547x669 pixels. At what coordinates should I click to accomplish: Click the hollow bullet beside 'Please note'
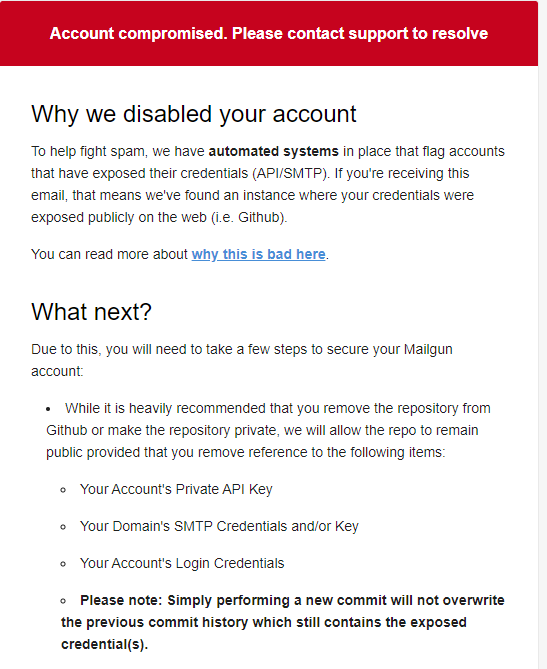click(63, 601)
